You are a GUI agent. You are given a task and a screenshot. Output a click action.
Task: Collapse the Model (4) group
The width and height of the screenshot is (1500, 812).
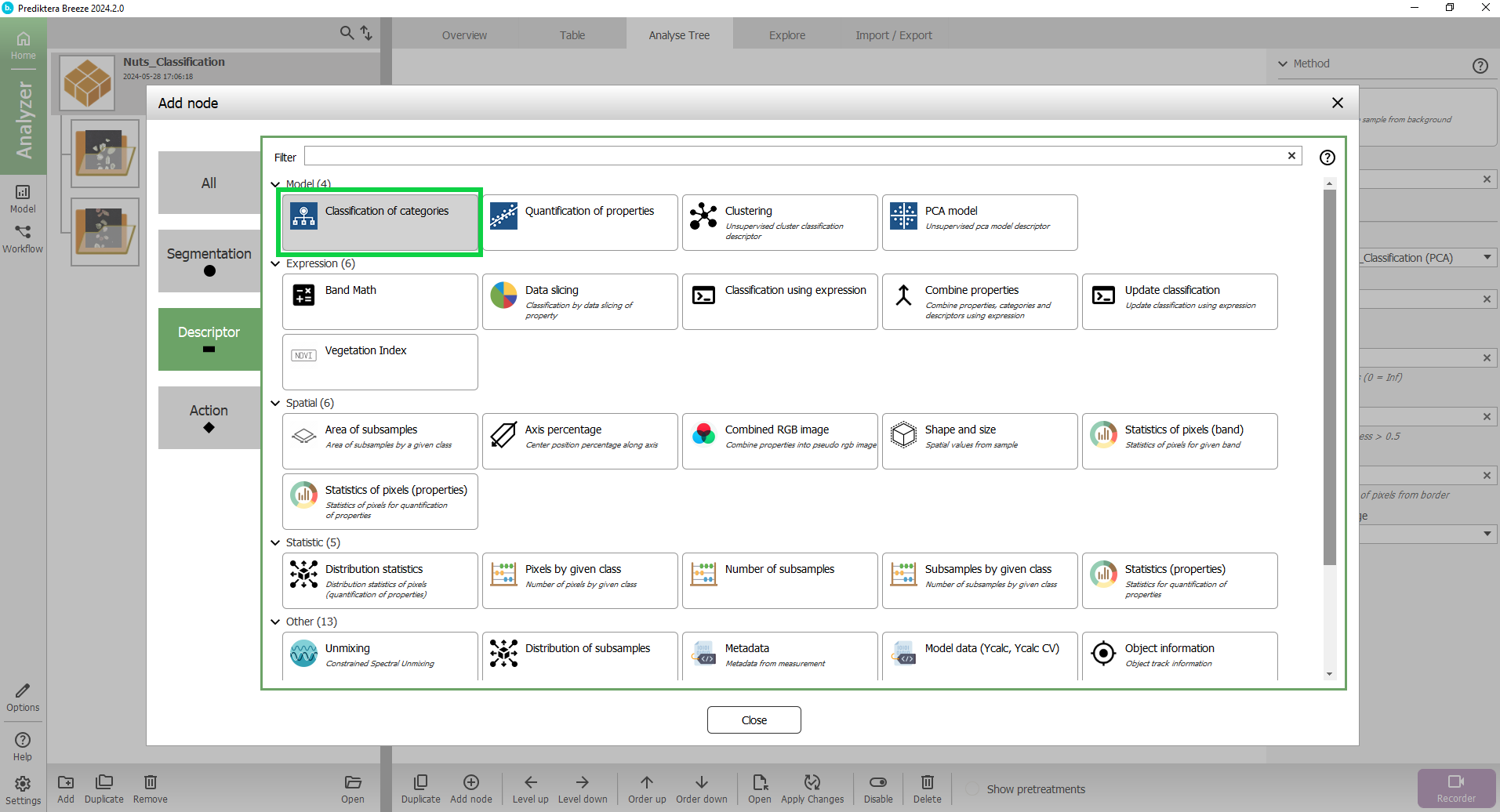pyautogui.click(x=275, y=185)
